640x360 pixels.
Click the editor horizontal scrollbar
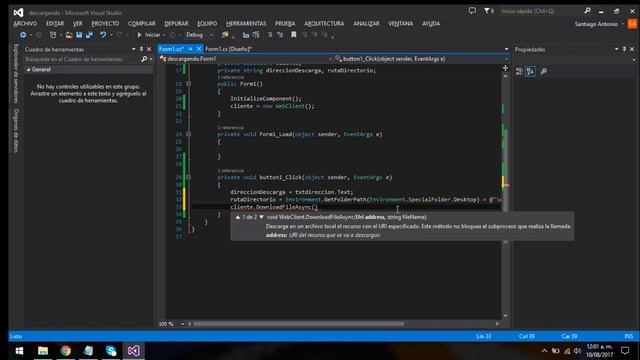[298, 324]
